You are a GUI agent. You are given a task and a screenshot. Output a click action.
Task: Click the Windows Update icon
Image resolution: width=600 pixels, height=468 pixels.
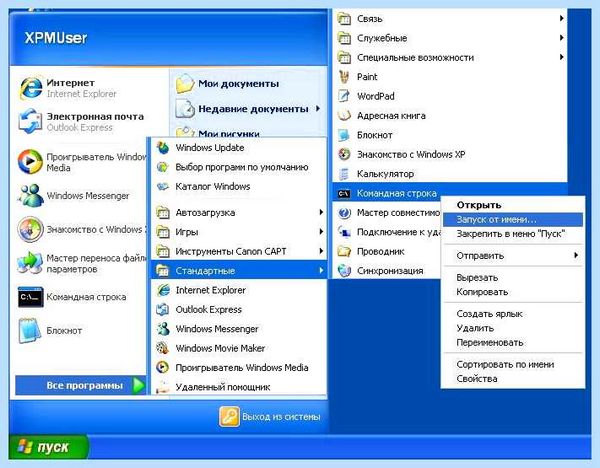pos(163,148)
